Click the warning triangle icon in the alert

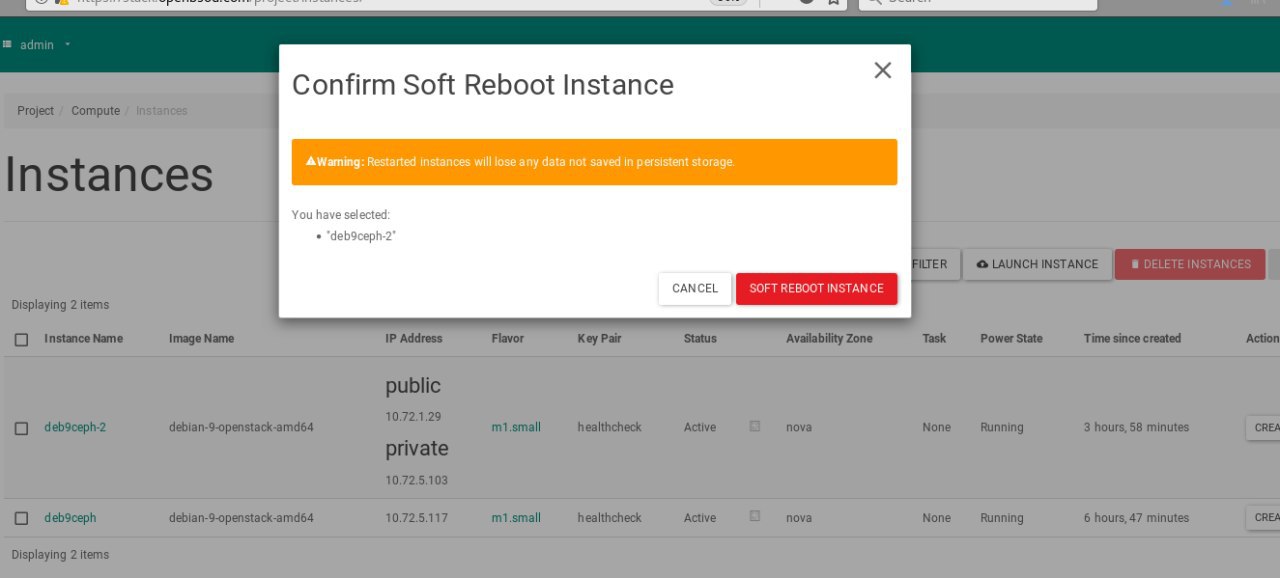coord(311,161)
